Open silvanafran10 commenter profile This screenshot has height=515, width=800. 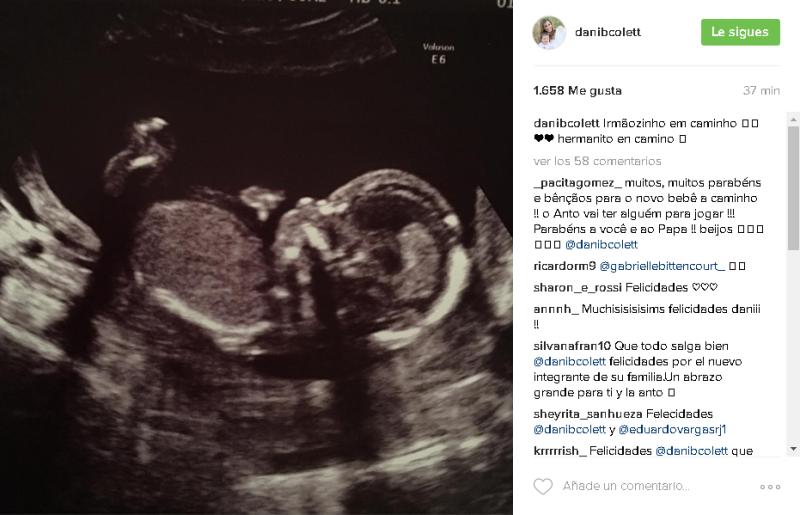572,346
